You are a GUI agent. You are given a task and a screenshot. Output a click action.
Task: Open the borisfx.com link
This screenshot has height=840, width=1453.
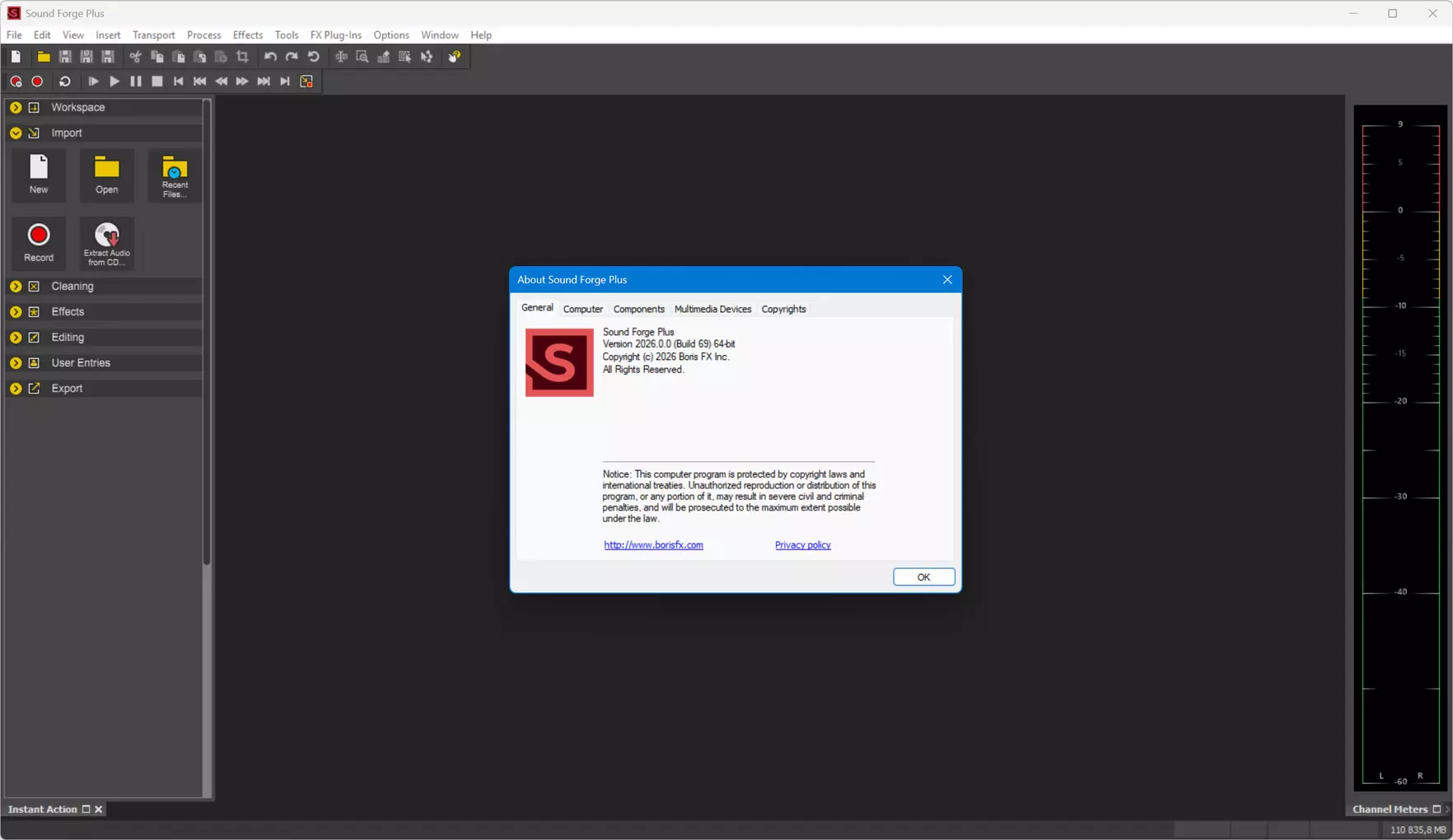(653, 545)
